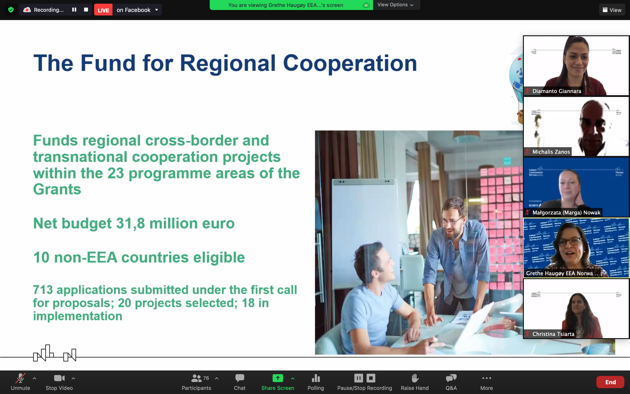Open the Polling feature
Viewport: 630px width, 394px height.
pos(316,382)
